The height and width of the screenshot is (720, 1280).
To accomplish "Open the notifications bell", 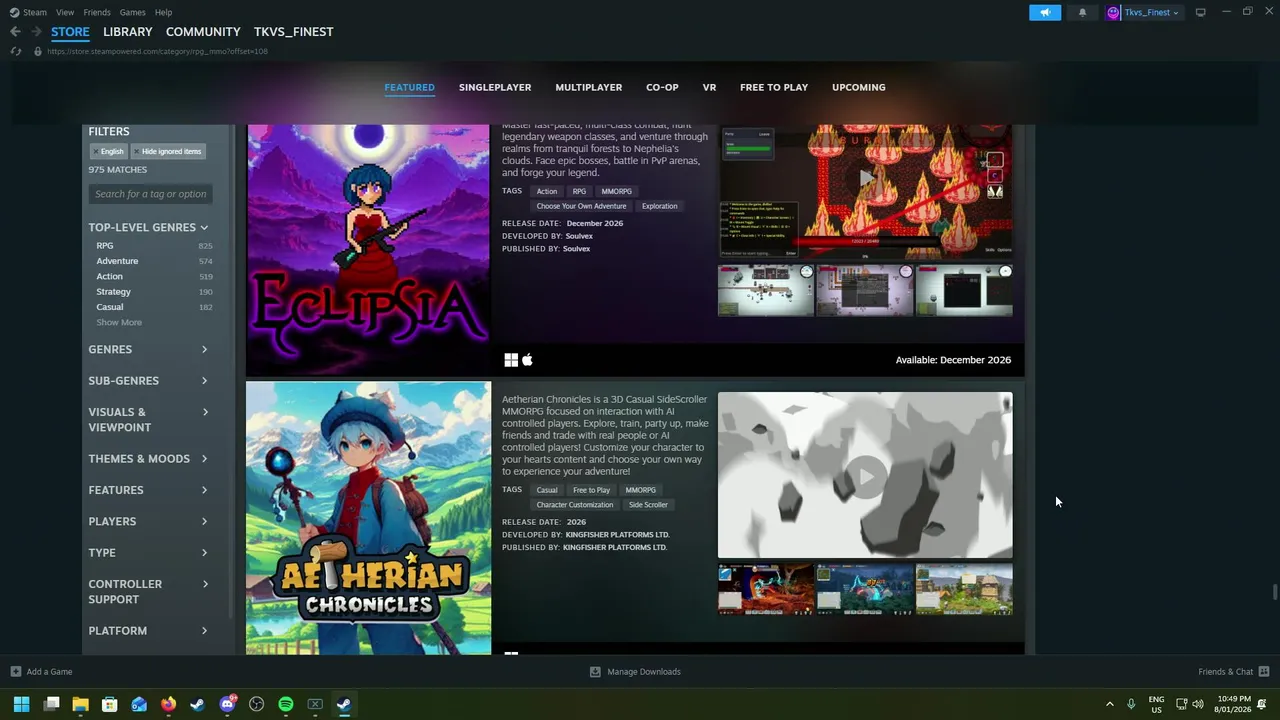I will coord(1082,12).
